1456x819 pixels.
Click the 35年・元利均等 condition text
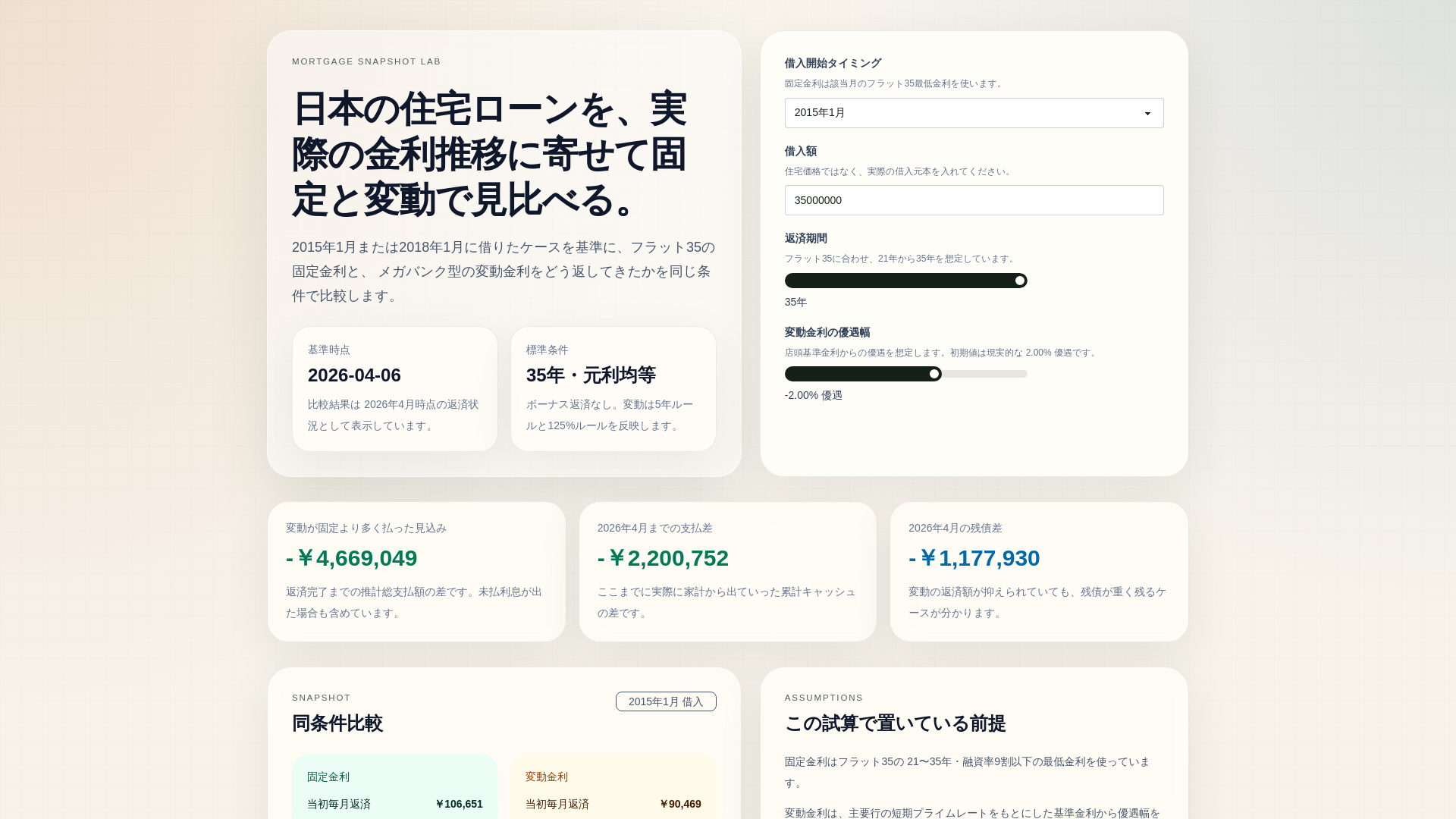591,375
